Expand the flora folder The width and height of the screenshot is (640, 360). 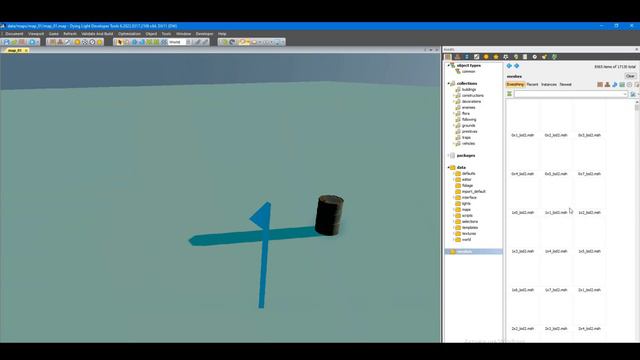pos(453,113)
